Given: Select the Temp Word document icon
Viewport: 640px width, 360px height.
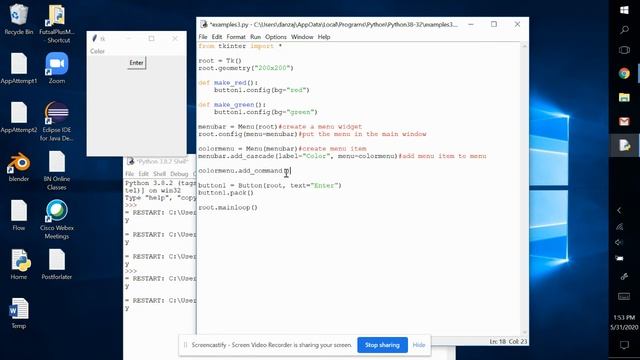Looking at the screenshot, I should pos(19,313).
